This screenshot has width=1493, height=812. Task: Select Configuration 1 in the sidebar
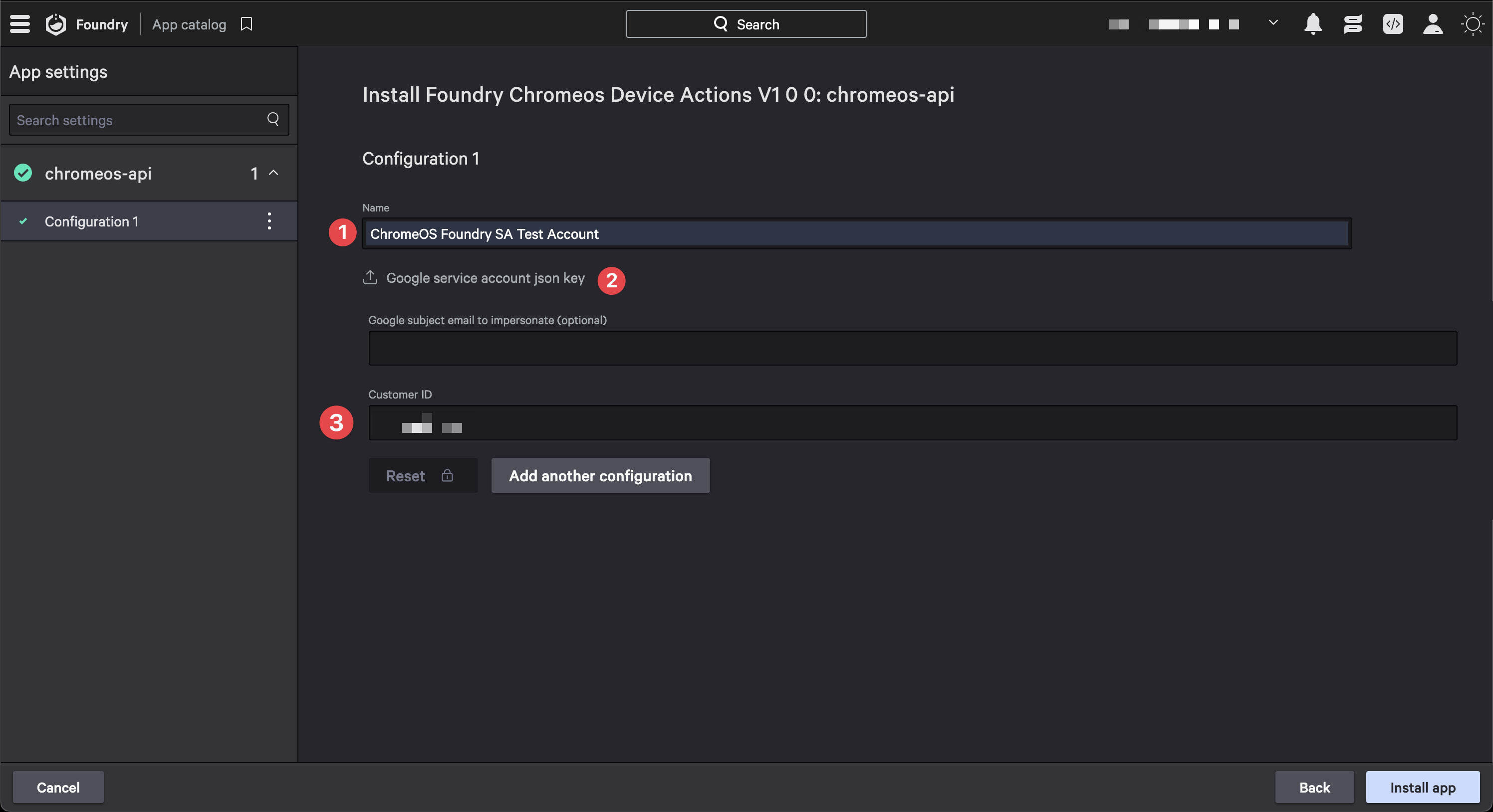[149, 221]
